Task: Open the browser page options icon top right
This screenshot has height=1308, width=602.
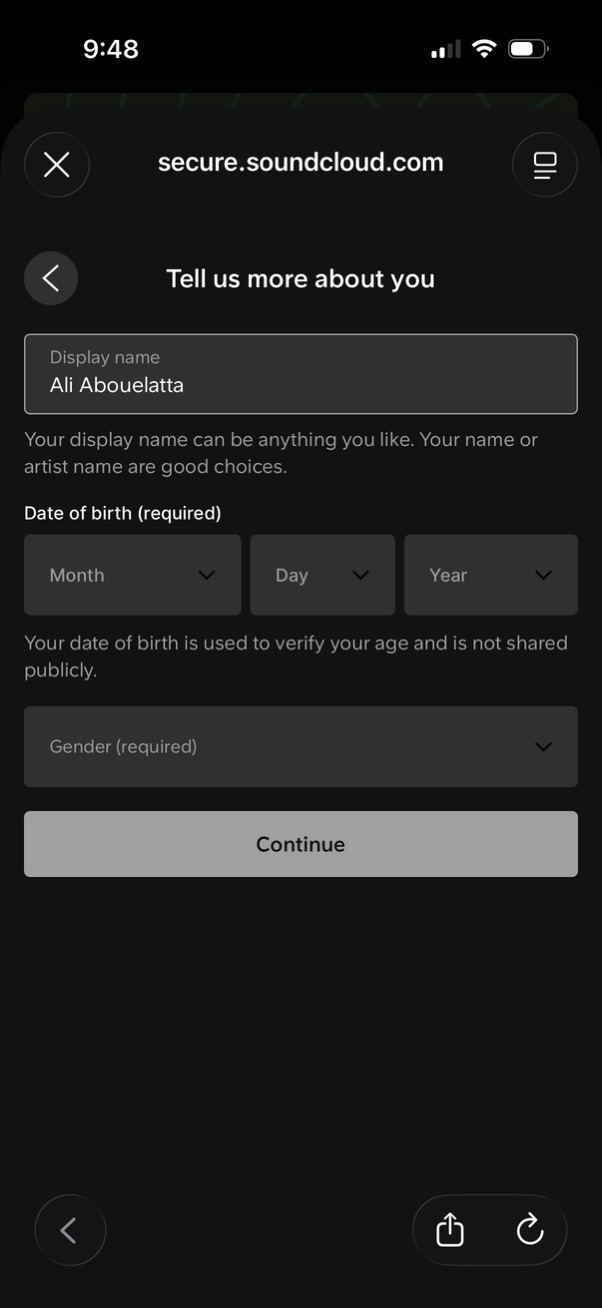Action: pos(545,164)
